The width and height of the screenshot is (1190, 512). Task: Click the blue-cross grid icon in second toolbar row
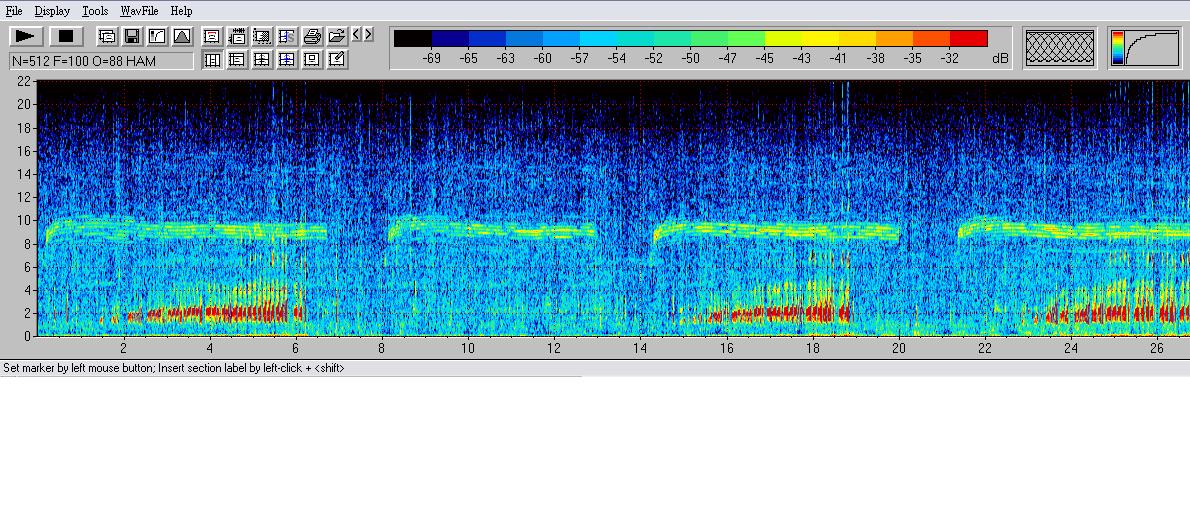pyautogui.click(x=287, y=59)
